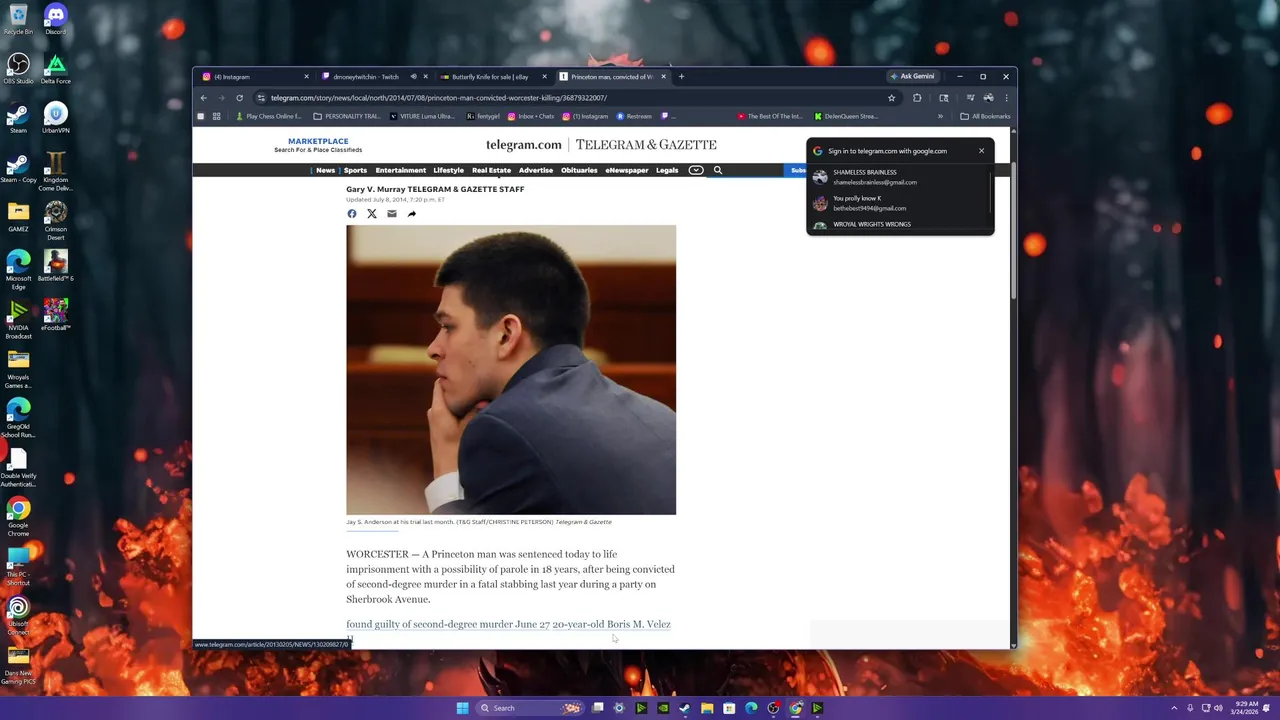Open Restream bookmark
Viewport: 1280px width, 720px height.
tap(633, 116)
